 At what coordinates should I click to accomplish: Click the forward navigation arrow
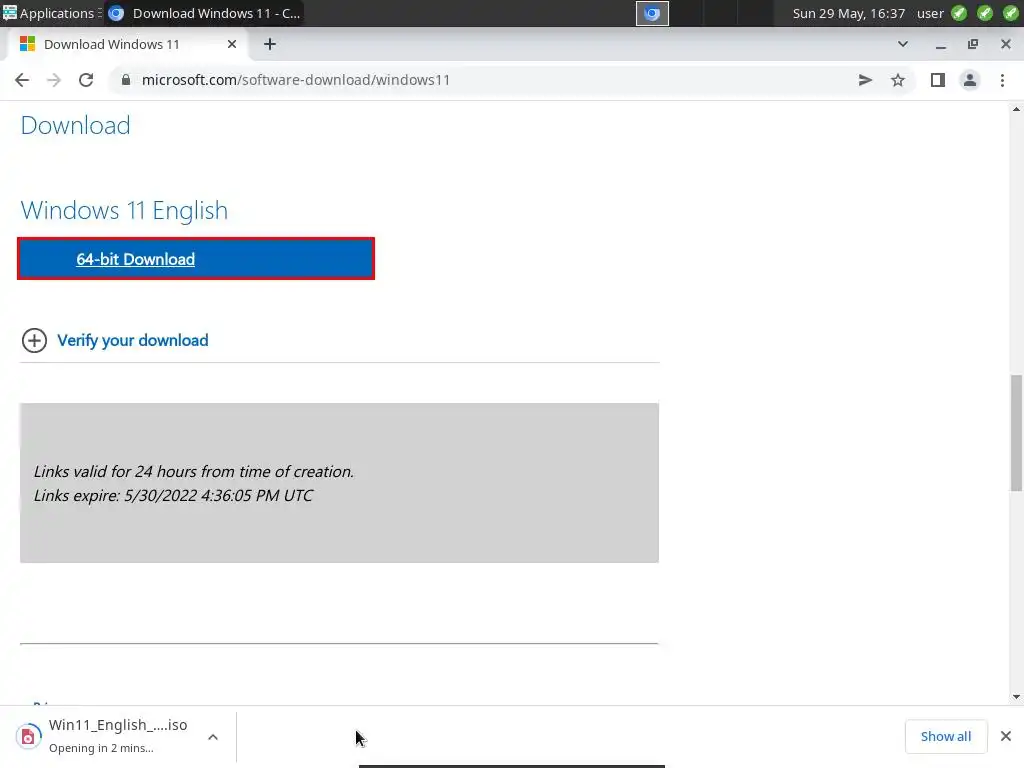pyautogui.click(x=54, y=80)
